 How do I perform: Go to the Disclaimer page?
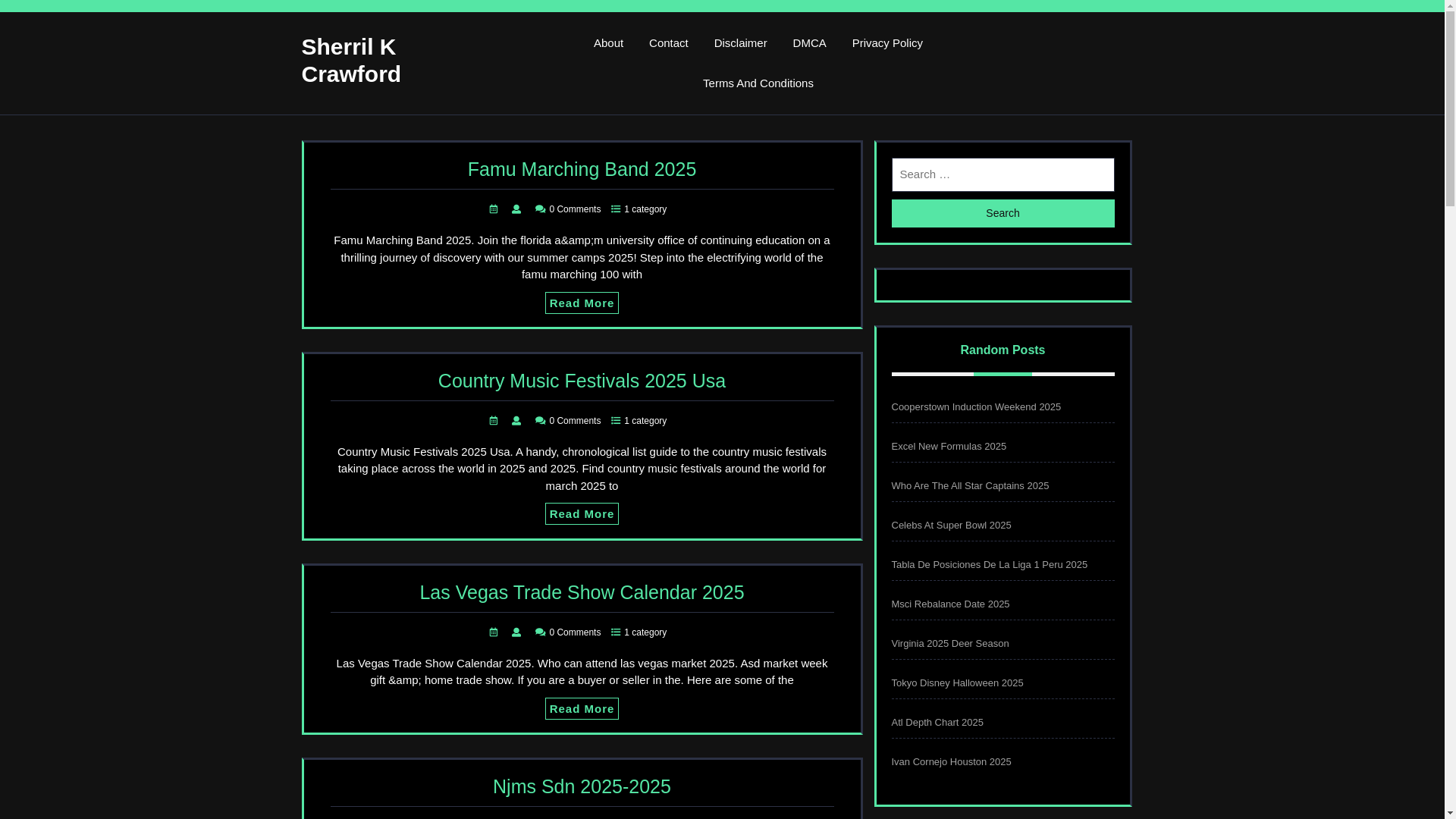[741, 43]
